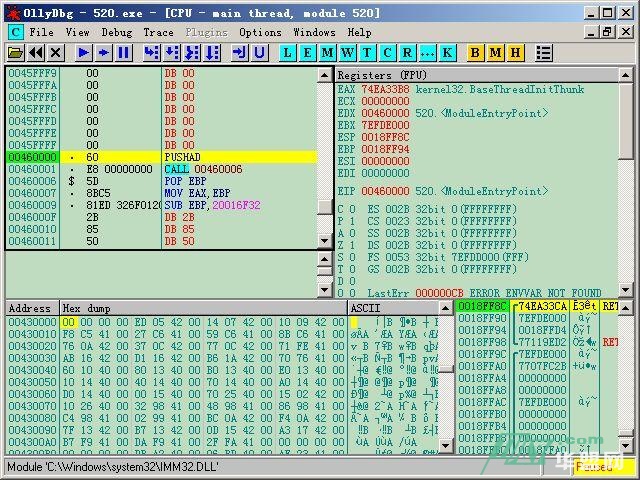Restart the debugged program via rewind icon
The height and width of the screenshot is (480, 640).
35,52
